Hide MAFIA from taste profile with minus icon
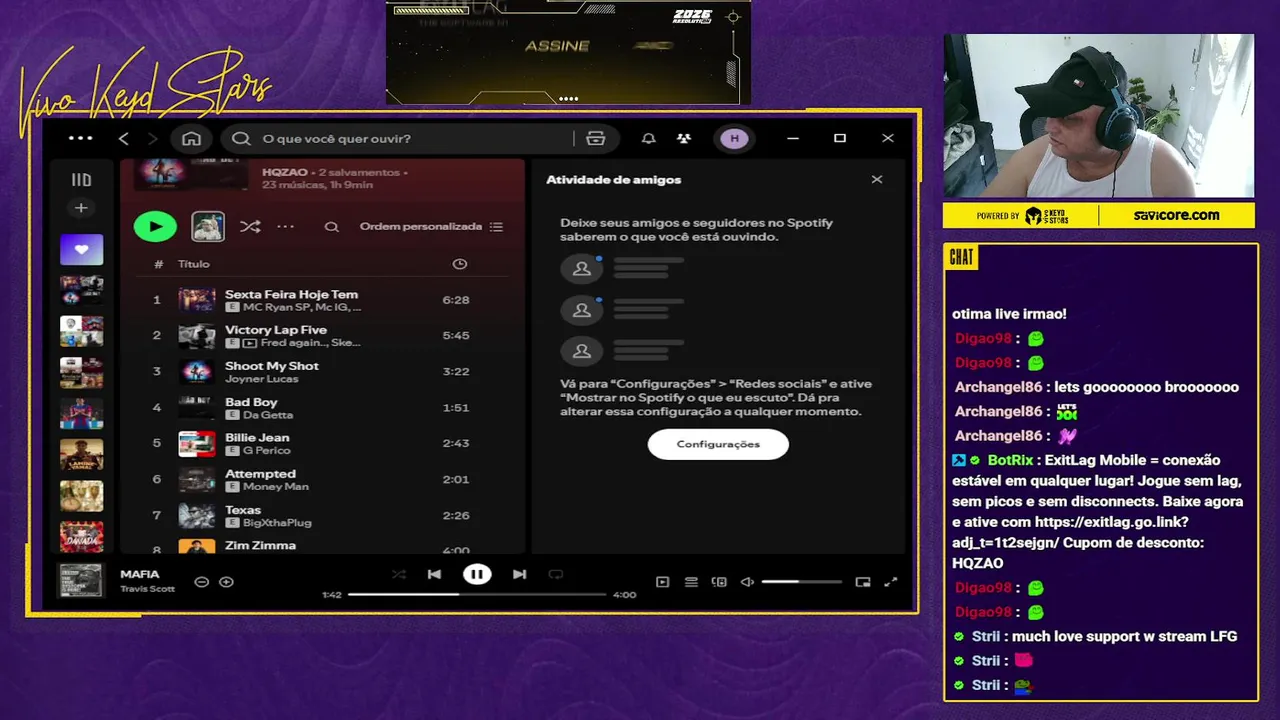Screen dimensions: 1280x720 tap(201, 582)
